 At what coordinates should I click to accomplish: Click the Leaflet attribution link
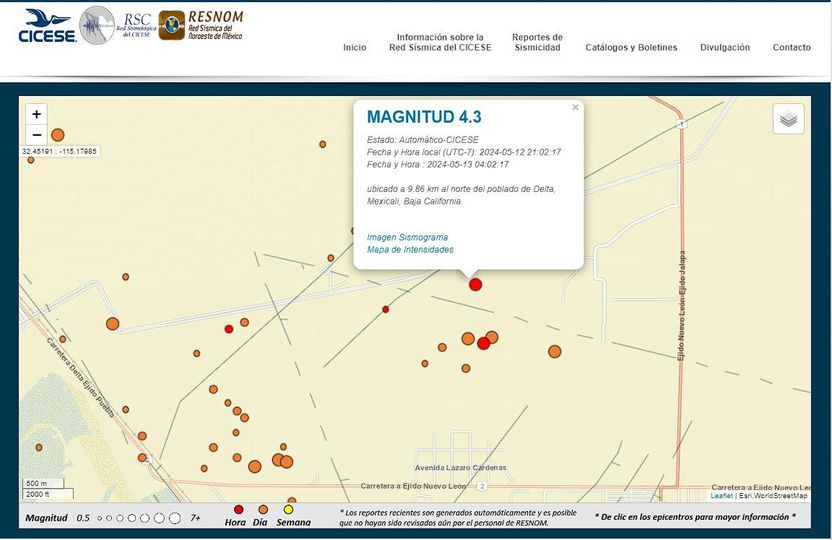721,496
